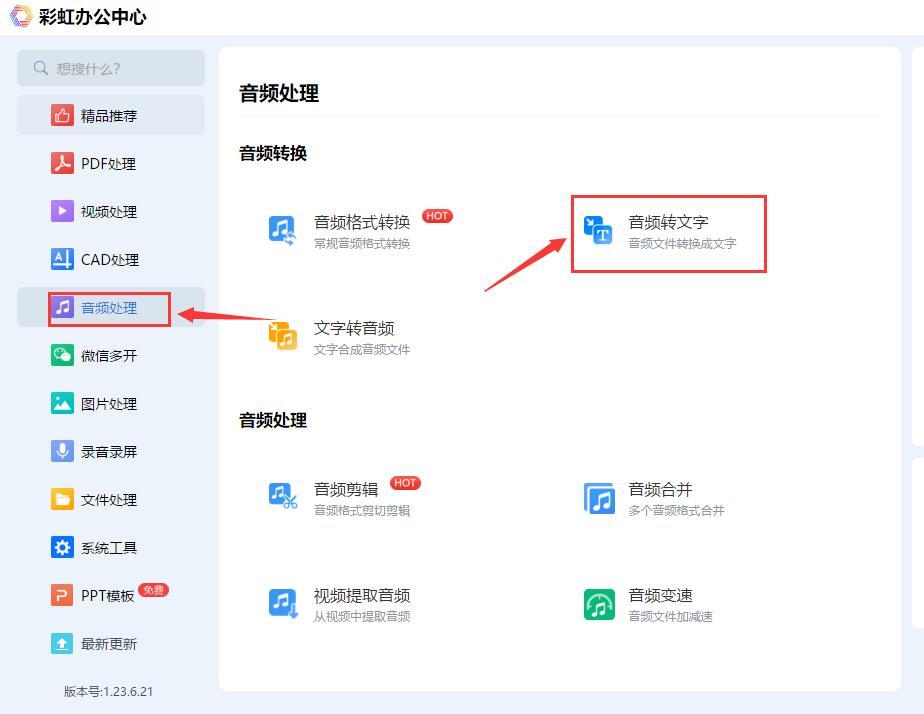924x714 pixels.
Task: Click the 系统工具 gear icon
Action: (x=62, y=547)
